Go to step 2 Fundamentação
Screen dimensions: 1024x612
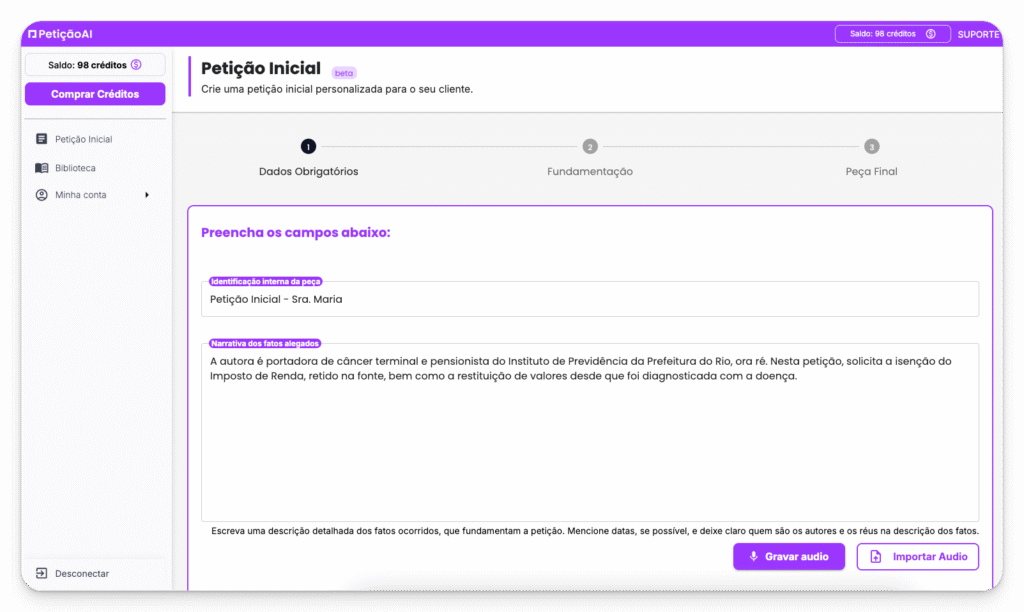point(590,147)
